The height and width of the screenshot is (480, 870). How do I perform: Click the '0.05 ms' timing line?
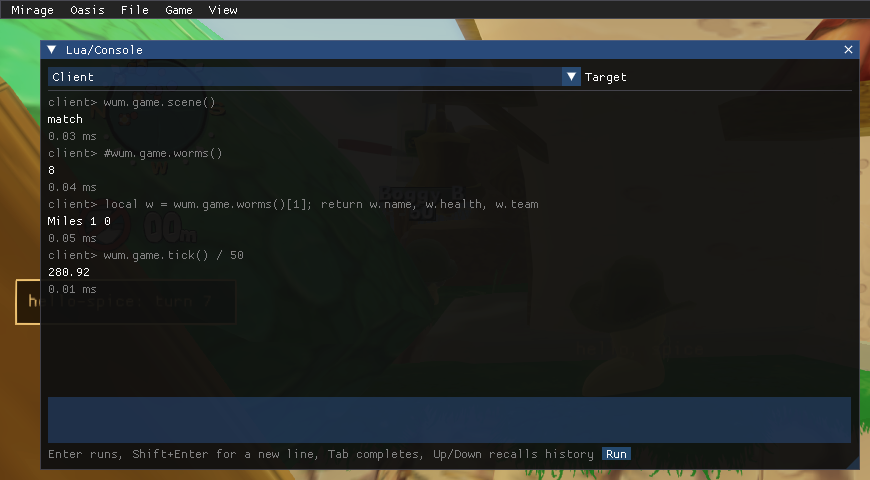coord(72,238)
